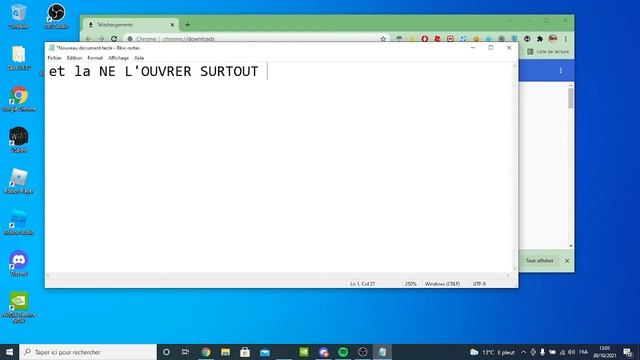The image size is (640, 360).
Task: Open Liste de lecture in Chrome
Action: pyautogui.click(x=548, y=52)
